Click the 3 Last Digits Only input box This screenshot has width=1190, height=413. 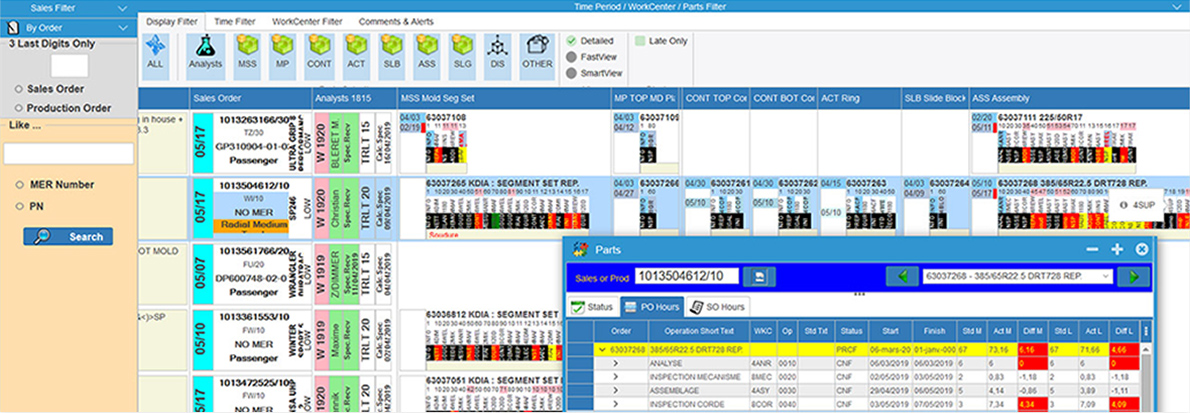click(69, 66)
